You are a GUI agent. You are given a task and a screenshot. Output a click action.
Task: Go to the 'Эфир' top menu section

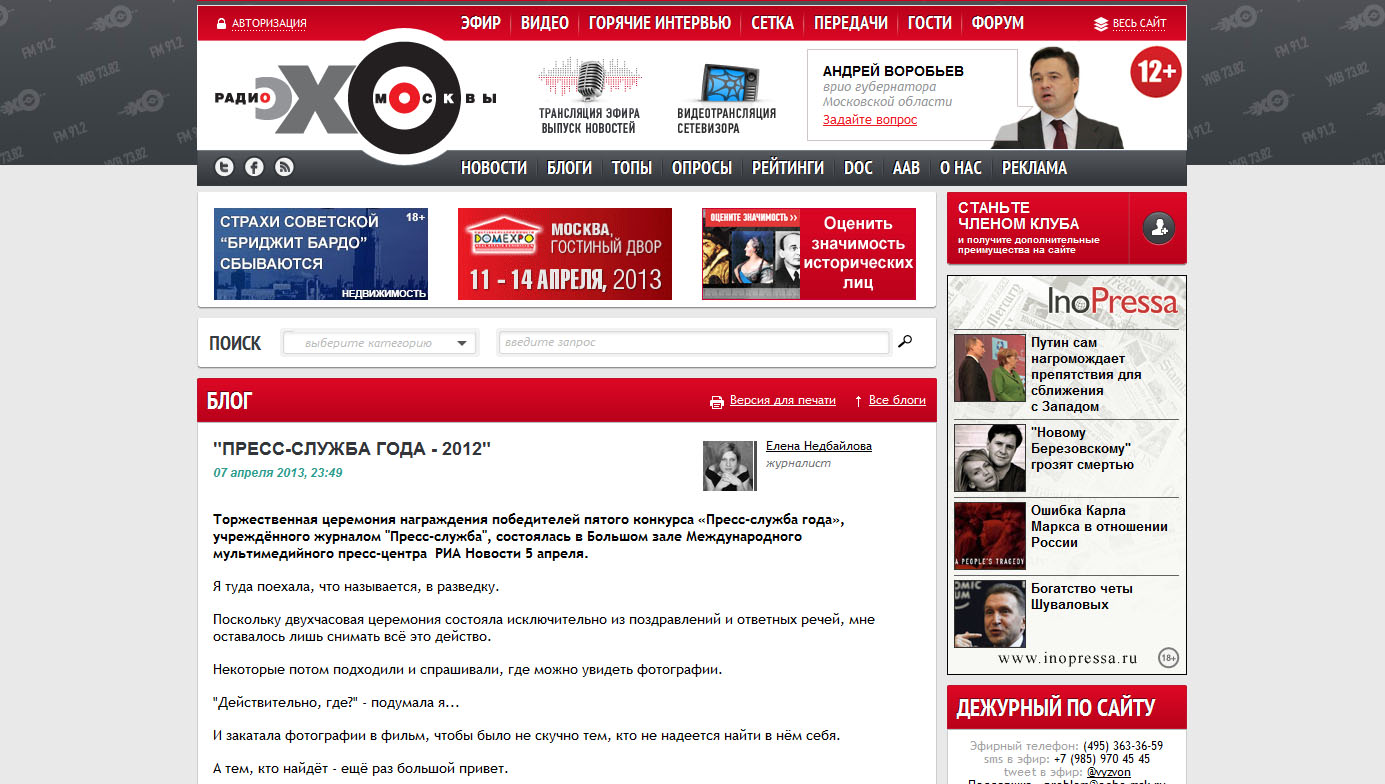pos(480,23)
